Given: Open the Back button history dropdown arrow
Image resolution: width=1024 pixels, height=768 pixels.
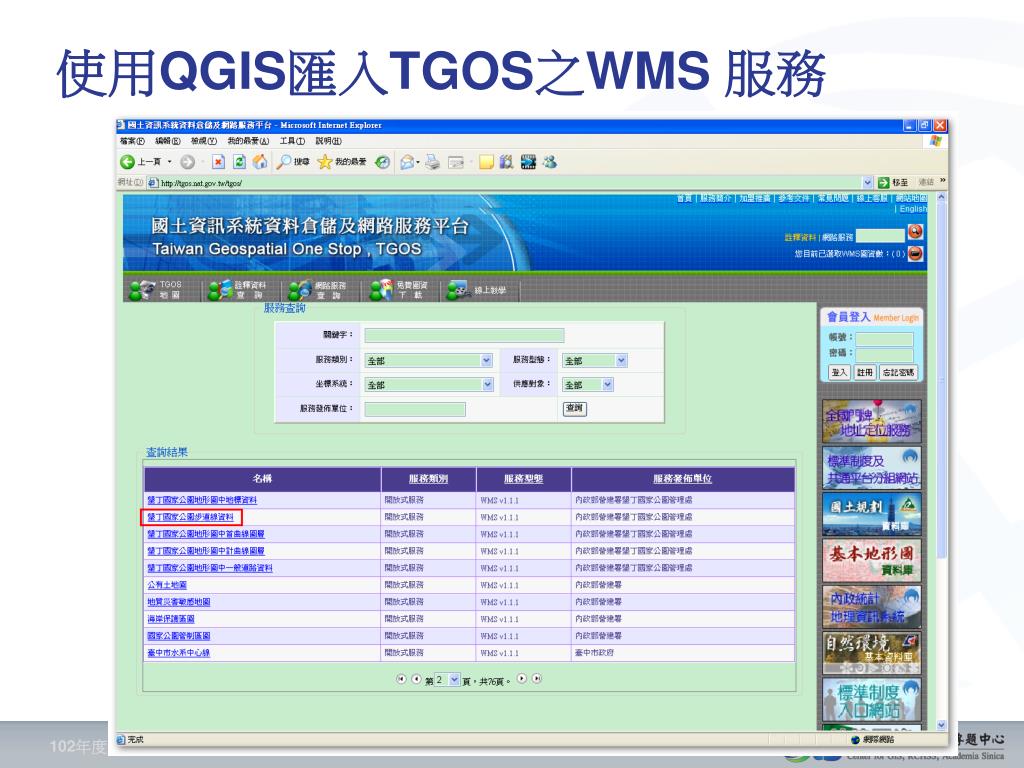Looking at the screenshot, I should pos(170,162).
